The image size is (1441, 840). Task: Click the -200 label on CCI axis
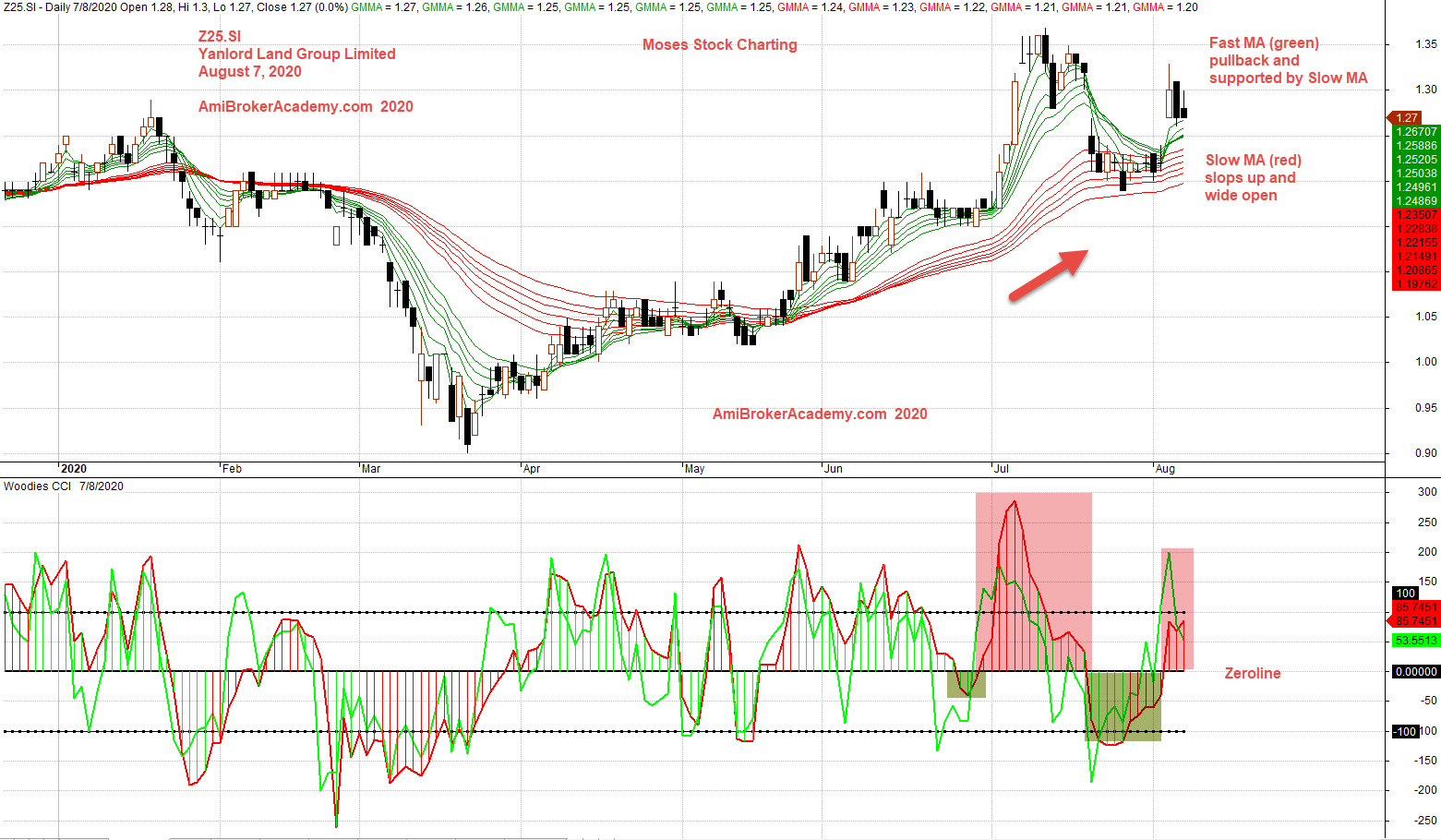(x=1426, y=790)
